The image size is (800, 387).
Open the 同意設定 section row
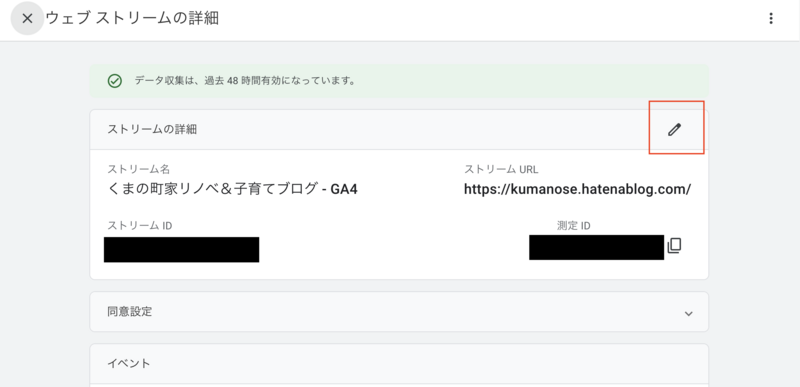click(x=399, y=312)
